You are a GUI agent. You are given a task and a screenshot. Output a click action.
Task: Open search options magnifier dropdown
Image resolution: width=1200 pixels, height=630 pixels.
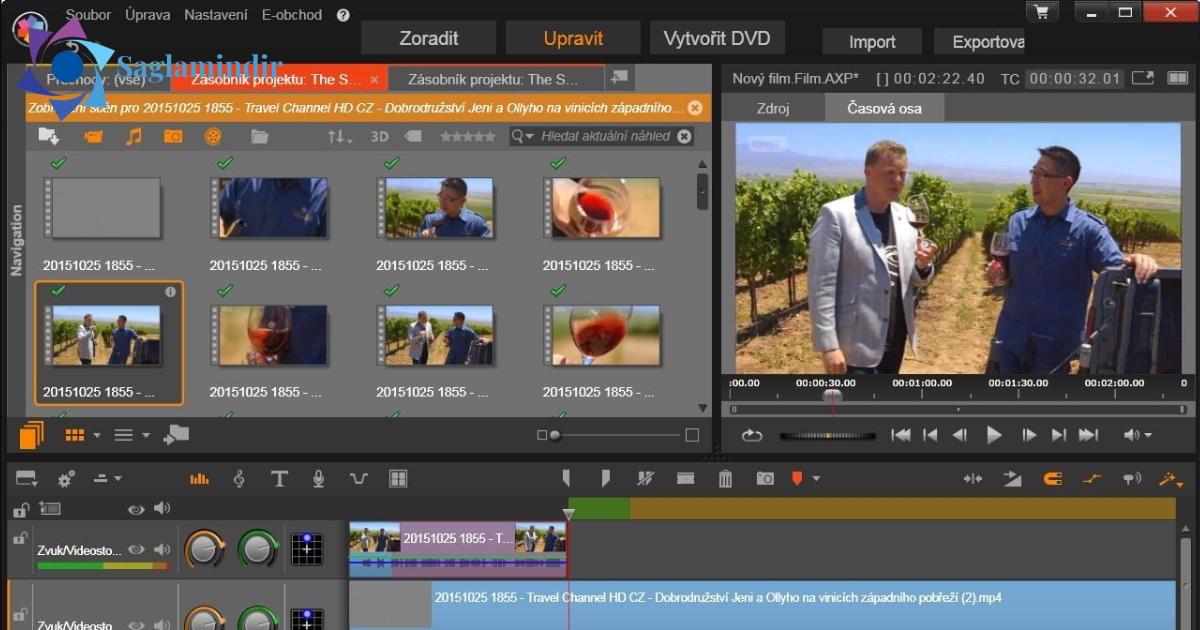524,136
